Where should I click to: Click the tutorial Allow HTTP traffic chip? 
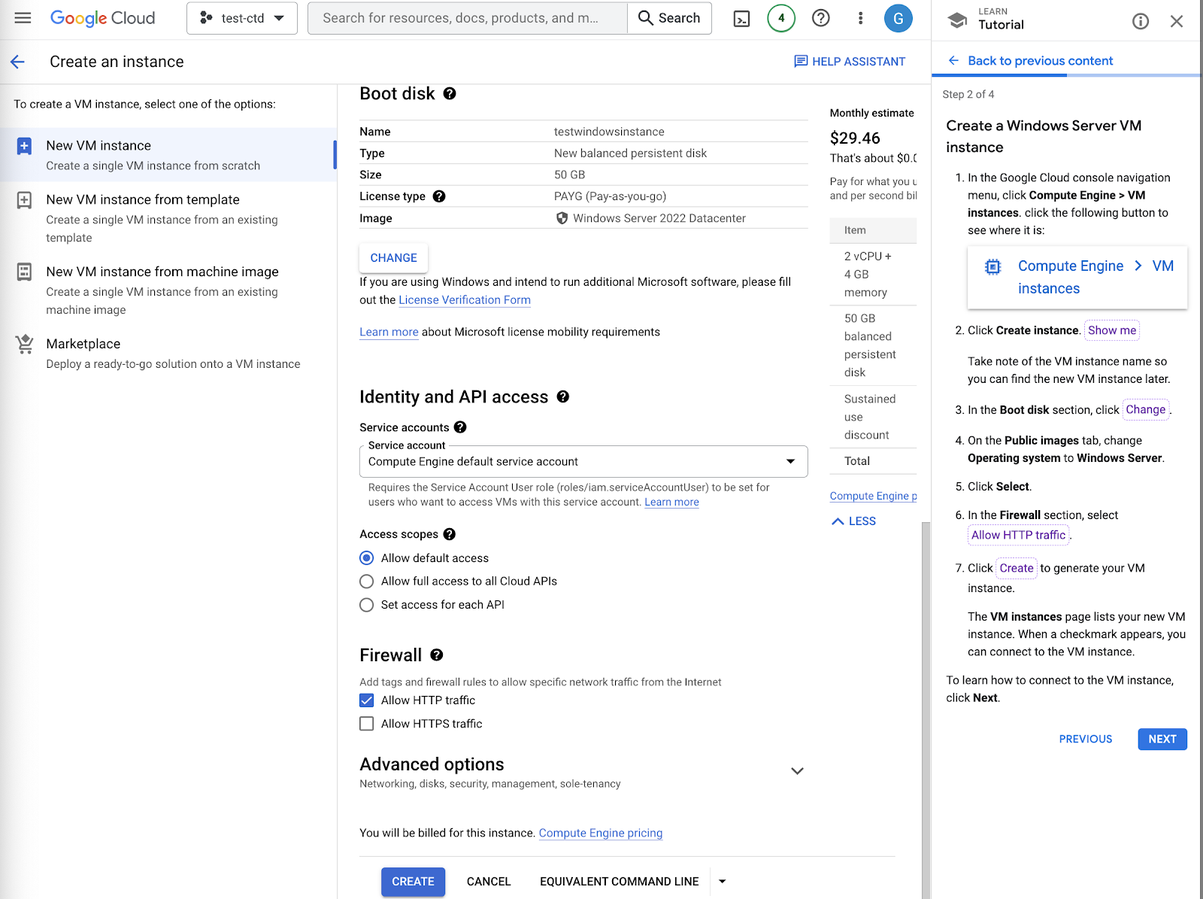click(x=1019, y=535)
